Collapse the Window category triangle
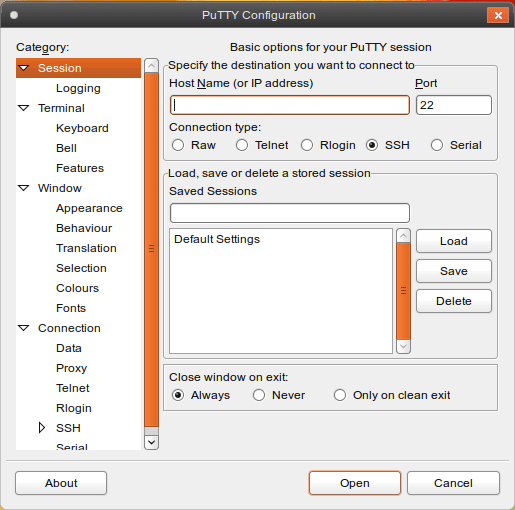515x510 pixels. pyautogui.click(x=24, y=188)
